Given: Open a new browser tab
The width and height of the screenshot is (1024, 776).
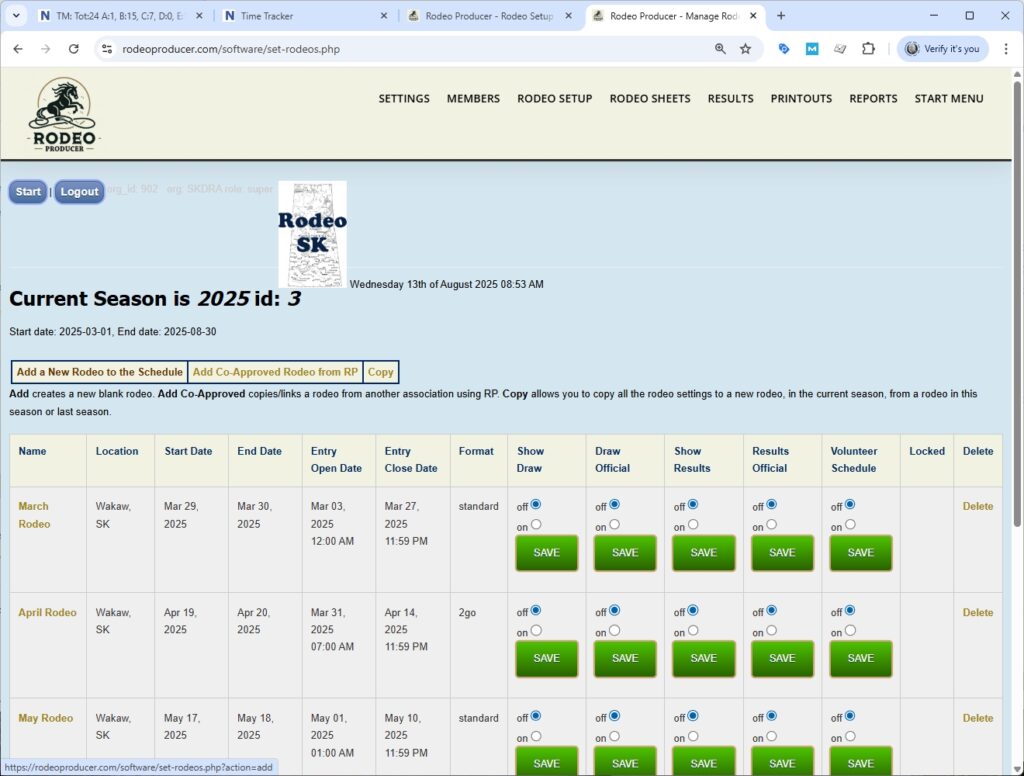Looking at the screenshot, I should 781,16.
